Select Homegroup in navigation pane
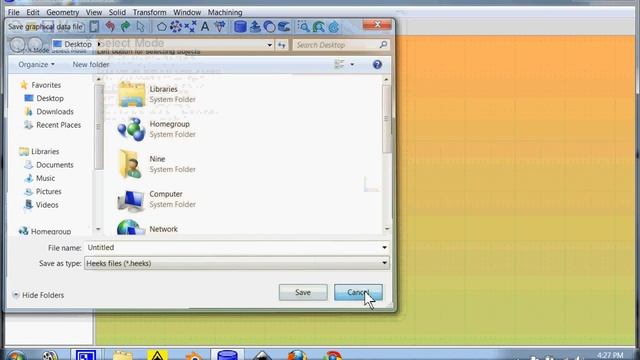 (x=51, y=231)
